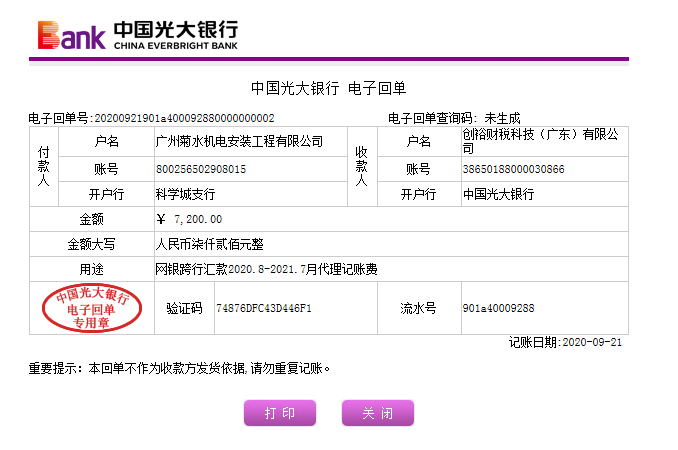Select receipt number 20200921901a4000928800000000002
The width and height of the screenshot is (678, 450).
click(x=184, y=118)
